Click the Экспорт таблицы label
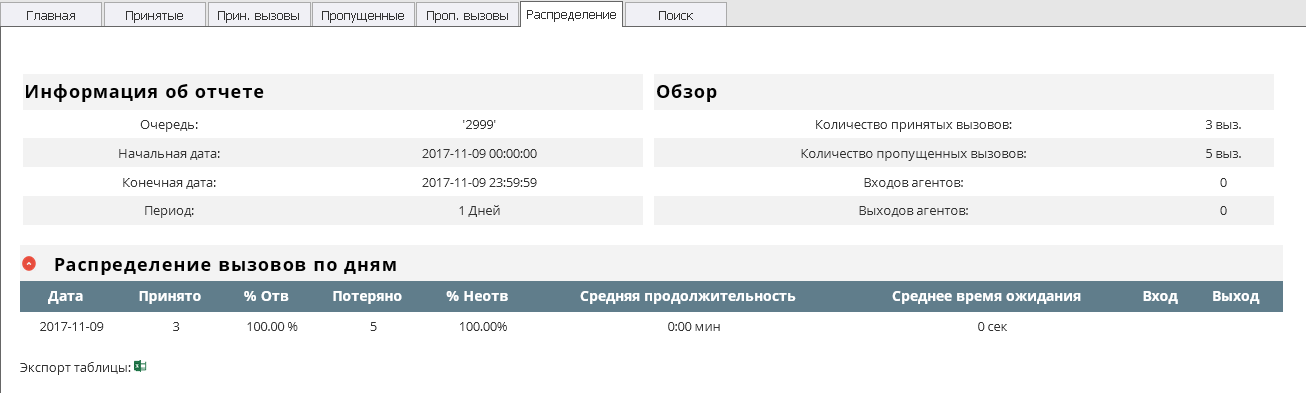This screenshot has width=1306, height=393. (75, 368)
